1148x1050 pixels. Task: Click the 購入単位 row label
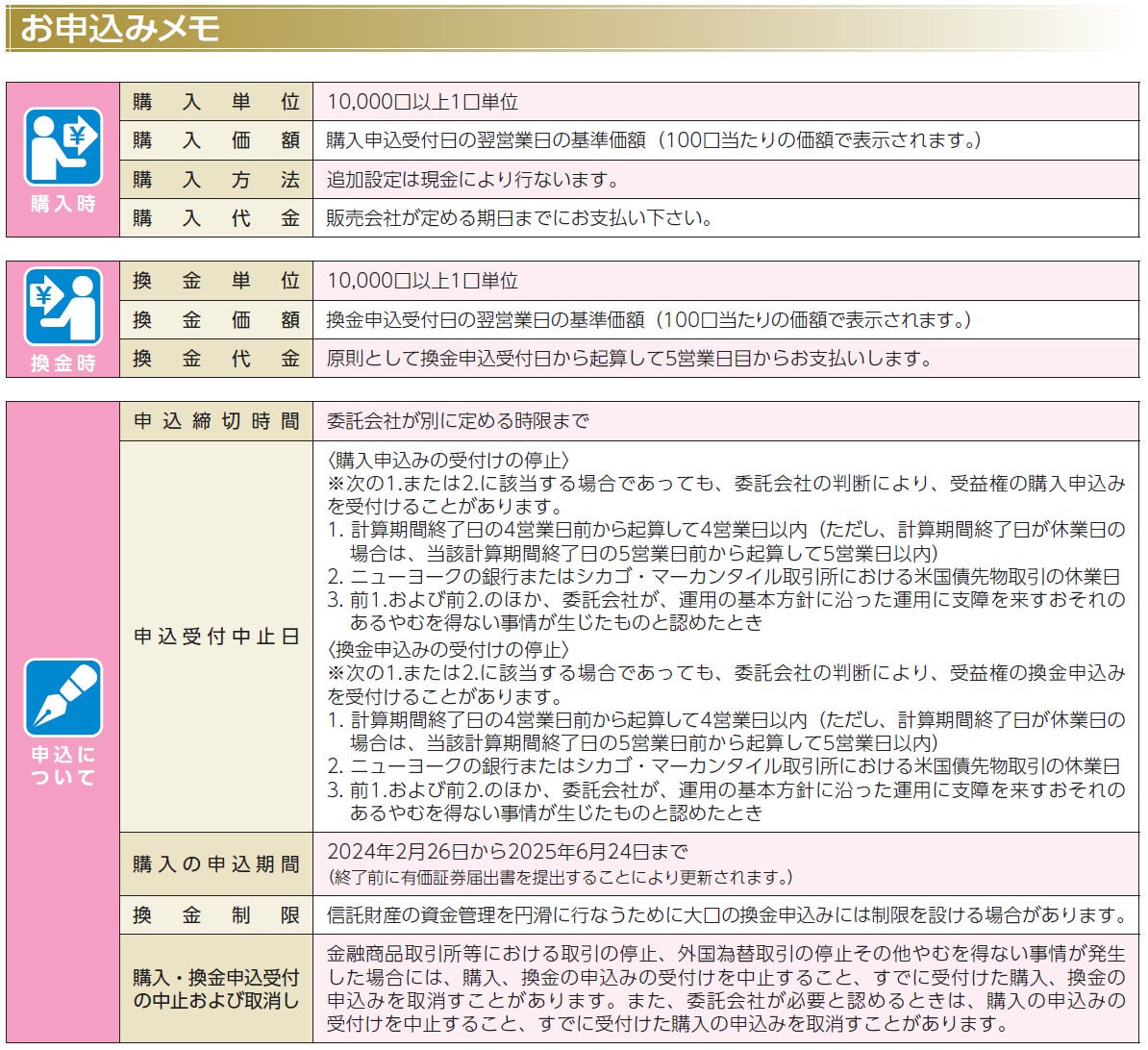click(x=216, y=102)
